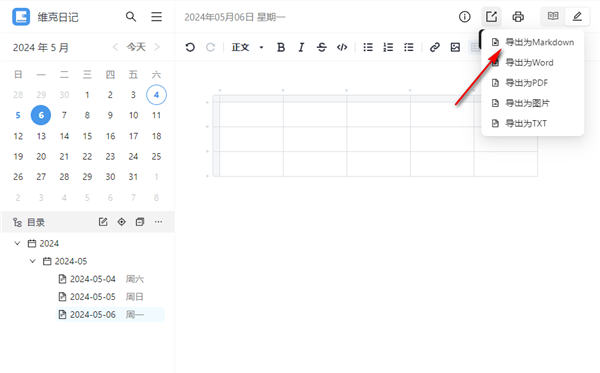Toggle bold formatting
Image resolution: width=600 pixels, height=373 pixels.
point(281,47)
